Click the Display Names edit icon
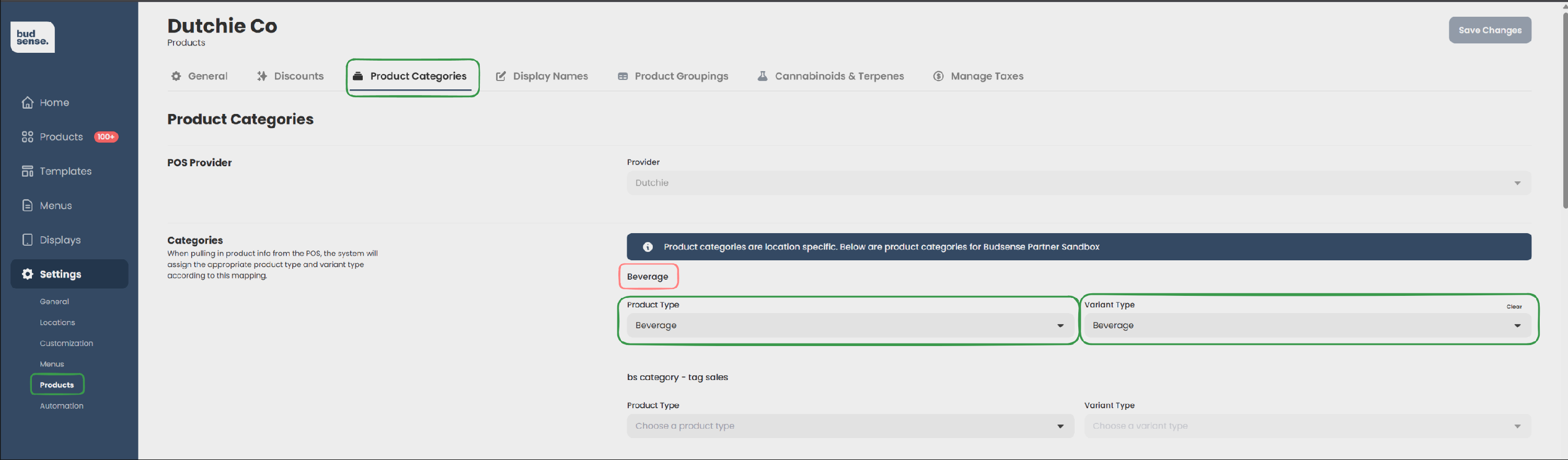The width and height of the screenshot is (1568, 460). coord(501,76)
